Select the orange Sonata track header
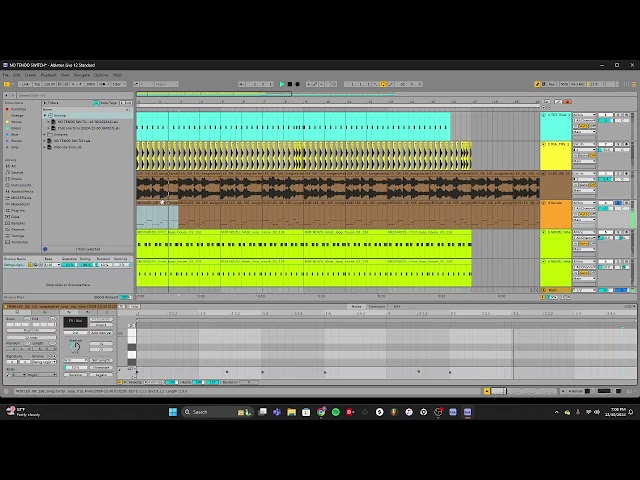Image resolution: width=640 pixels, height=480 pixels. point(556,215)
